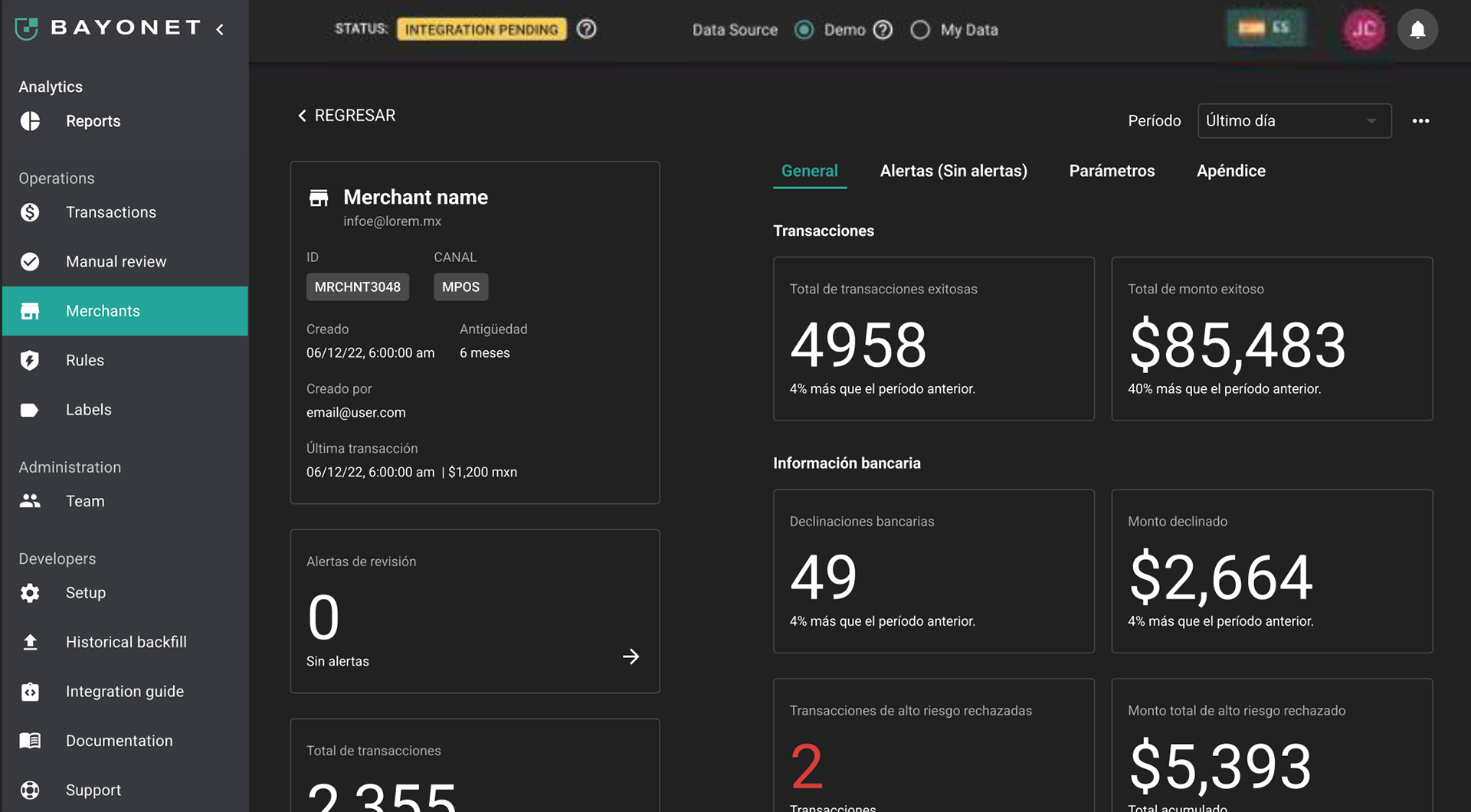1471x812 pixels.
Task: Click the $2,664 declined amount value
Action: [x=1220, y=577]
